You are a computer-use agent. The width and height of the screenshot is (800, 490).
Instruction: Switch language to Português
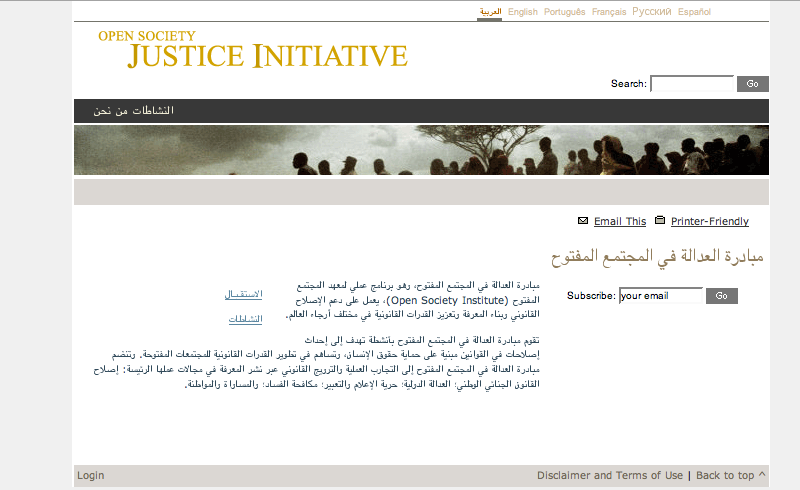pyautogui.click(x=565, y=12)
